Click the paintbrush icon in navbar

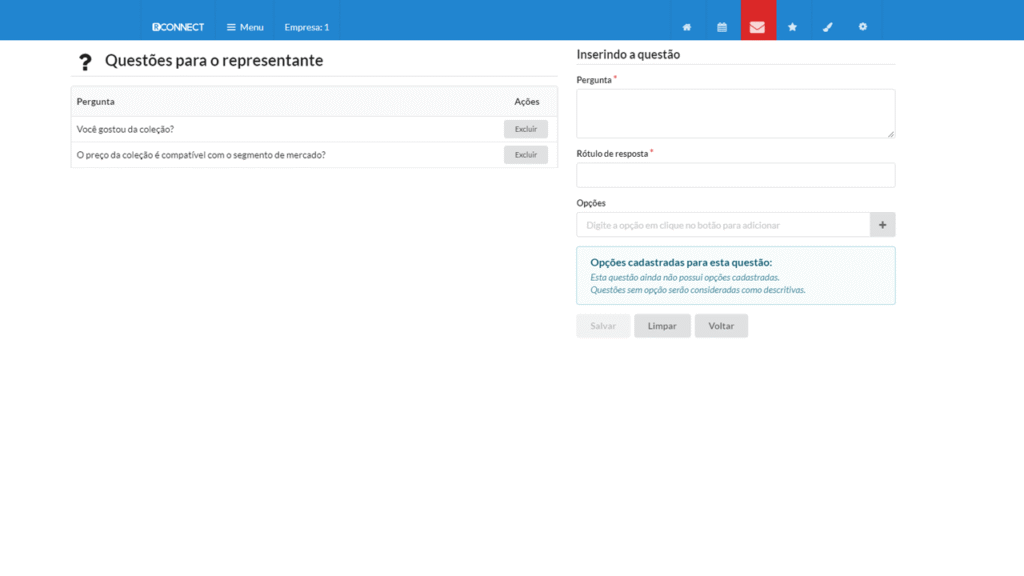click(x=827, y=27)
